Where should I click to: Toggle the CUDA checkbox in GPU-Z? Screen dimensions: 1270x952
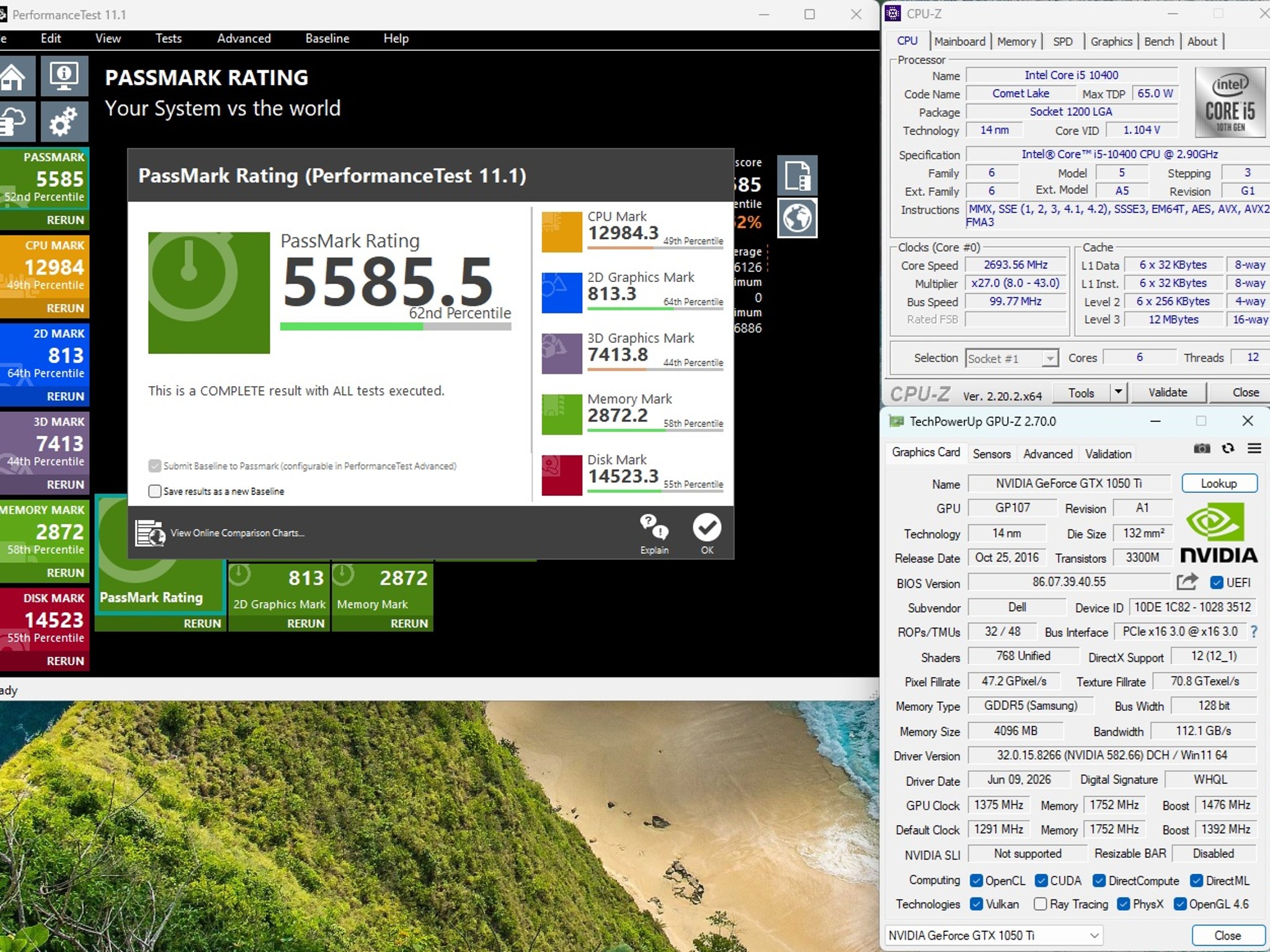coord(1042,881)
